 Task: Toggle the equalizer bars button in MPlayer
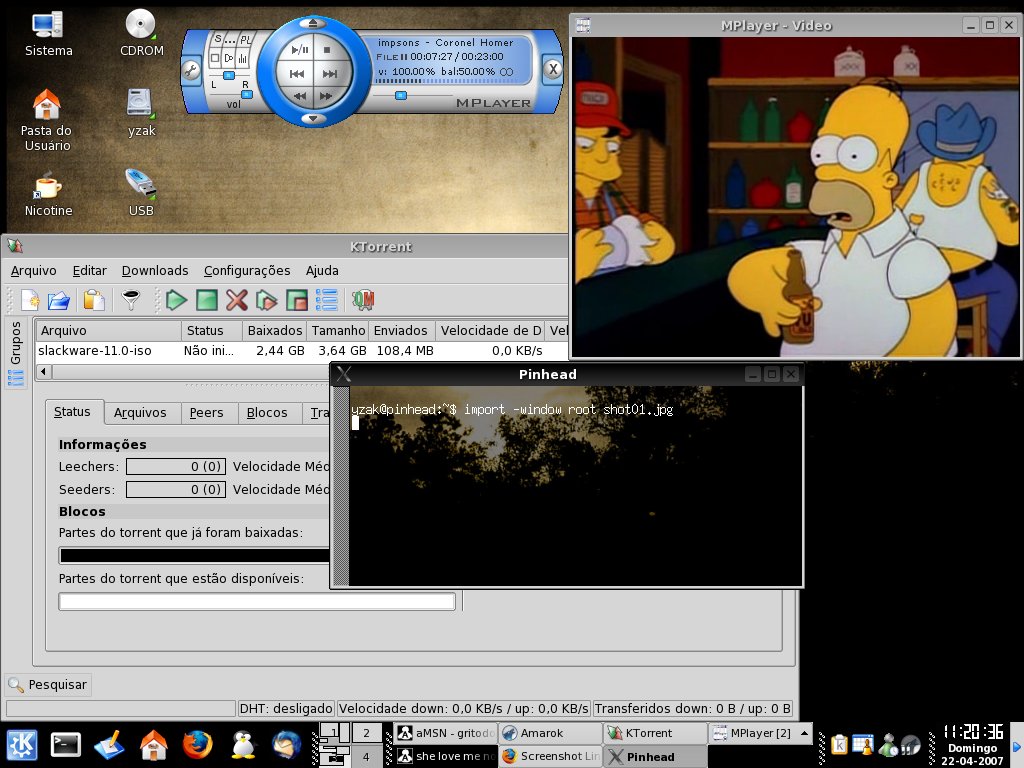tap(242, 58)
